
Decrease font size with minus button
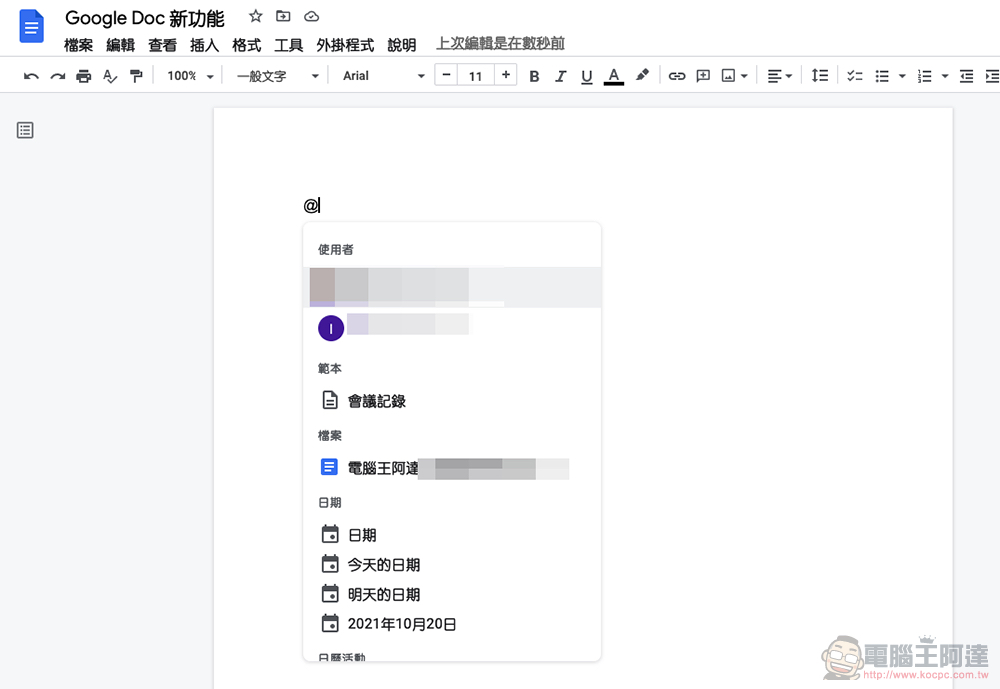[x=446, y=75]
